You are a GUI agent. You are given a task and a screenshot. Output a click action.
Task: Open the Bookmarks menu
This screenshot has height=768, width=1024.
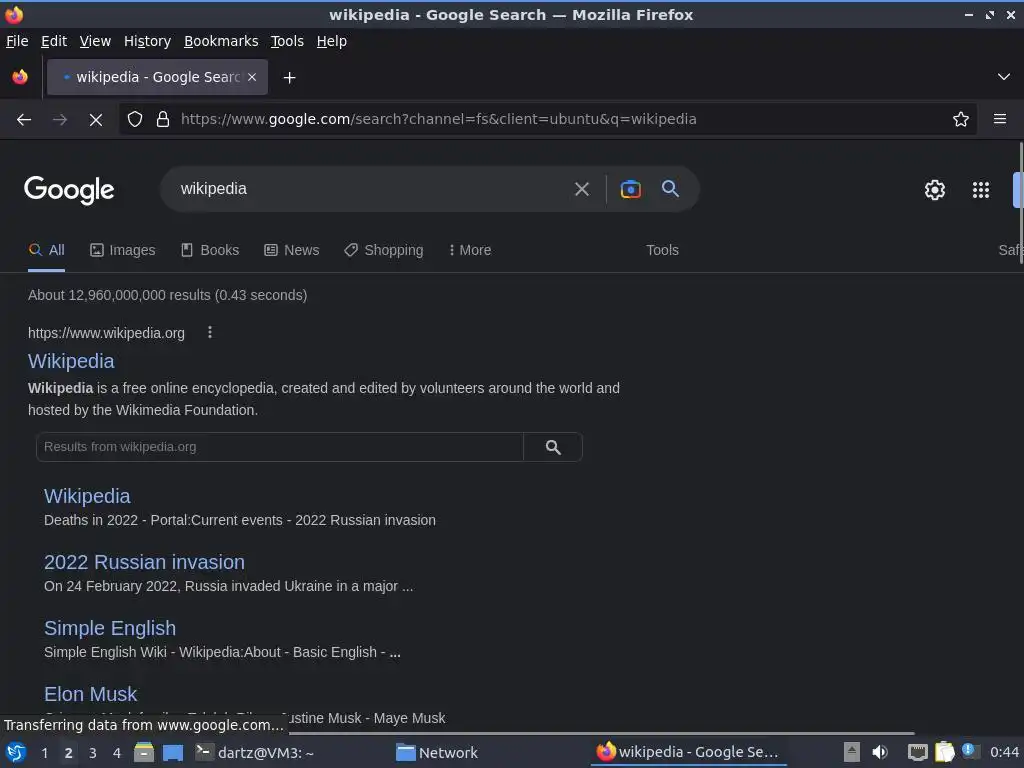[221, 41]
